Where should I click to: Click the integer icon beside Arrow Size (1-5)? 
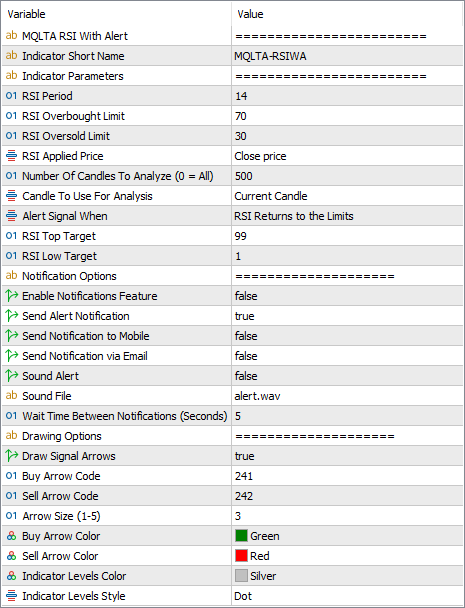point(11,516)
